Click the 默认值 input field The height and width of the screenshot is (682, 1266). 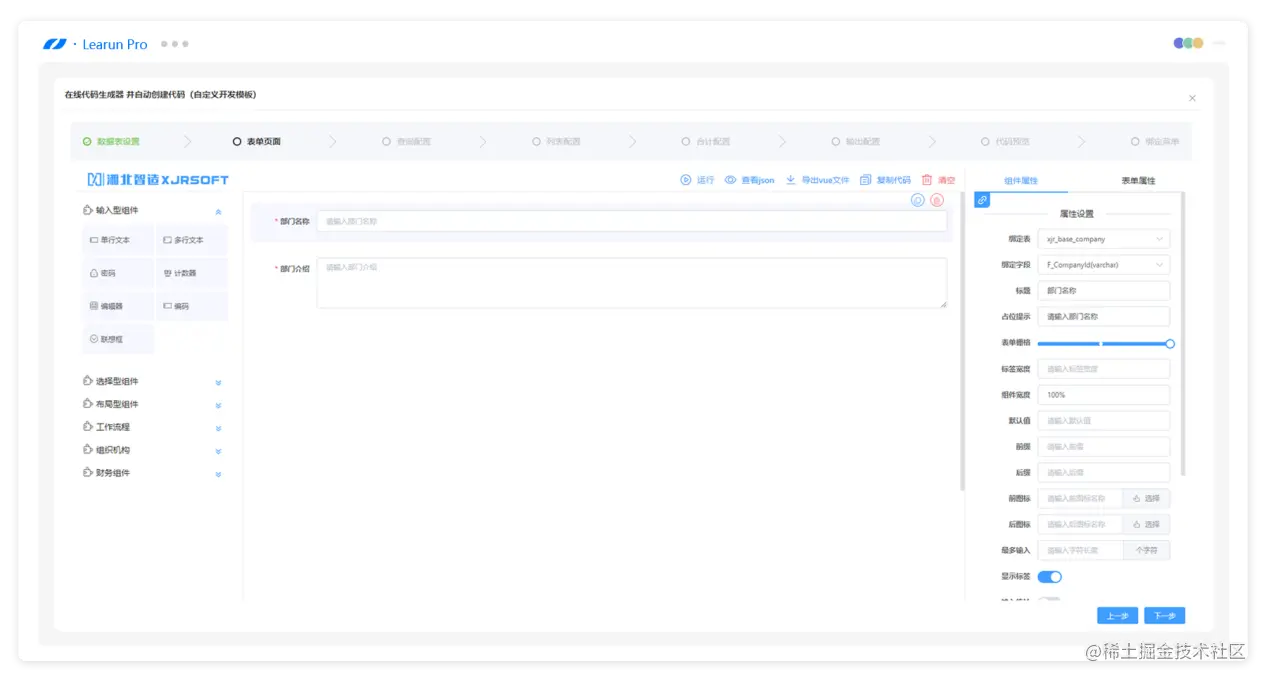(1103, 421)
